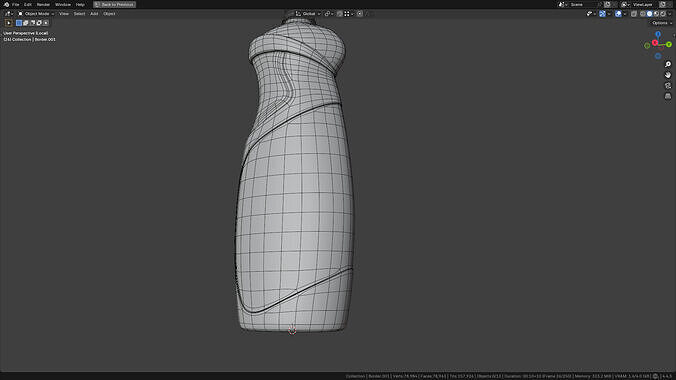Open the File menu
Viewport: 676px width, 380px height.
16,4
